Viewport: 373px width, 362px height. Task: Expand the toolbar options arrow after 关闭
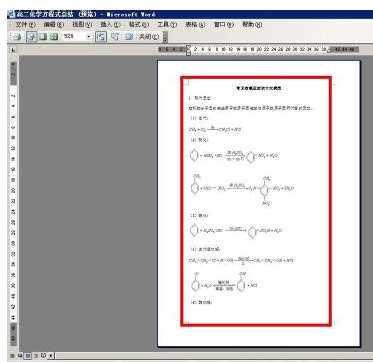coord(165,37)
